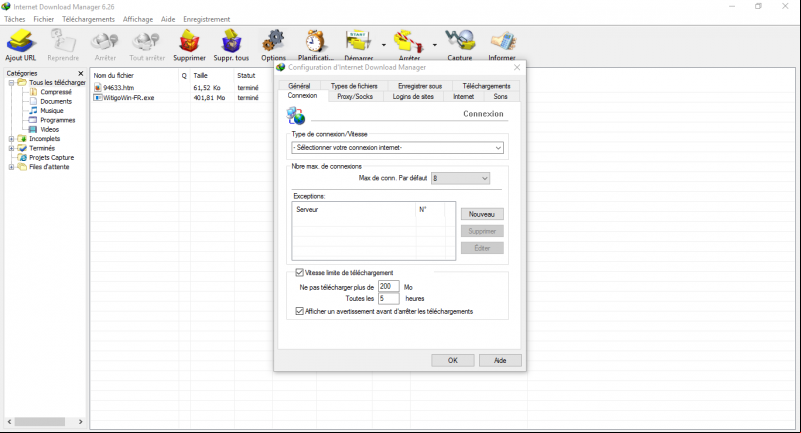Select the Vidéos category icon

[33, 129]
